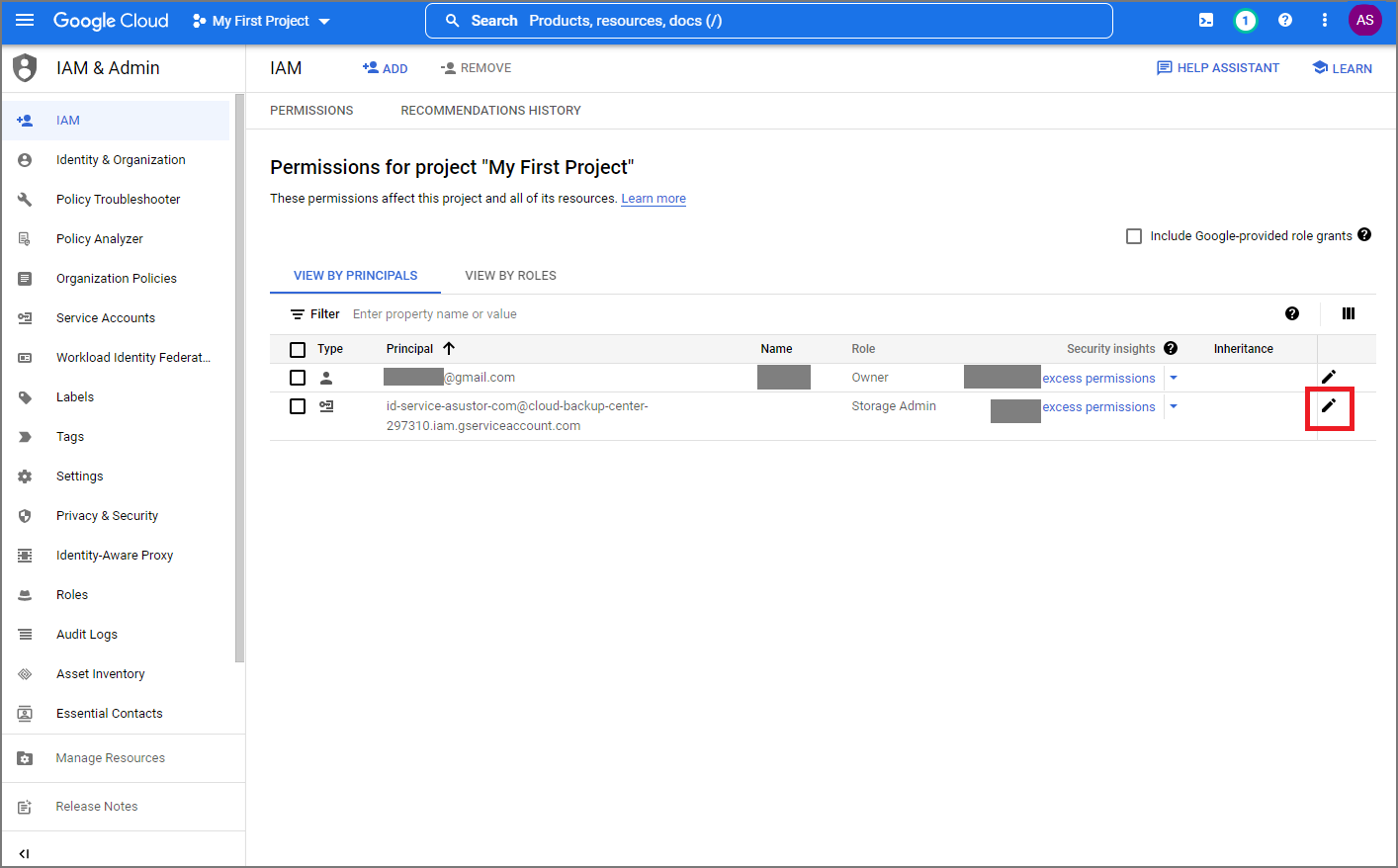The width and height of the screenshot is (1398, 868).
Task: Open the hamburger navigation menu
Action: pyautogui.click(x=25, y=21)
